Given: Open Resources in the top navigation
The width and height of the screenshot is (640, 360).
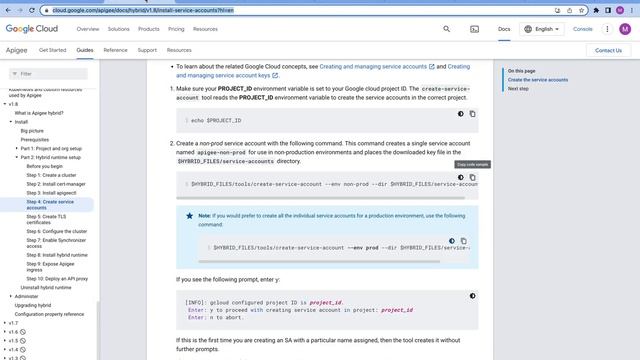Looking at the screenshot, I should coord(205,29).
